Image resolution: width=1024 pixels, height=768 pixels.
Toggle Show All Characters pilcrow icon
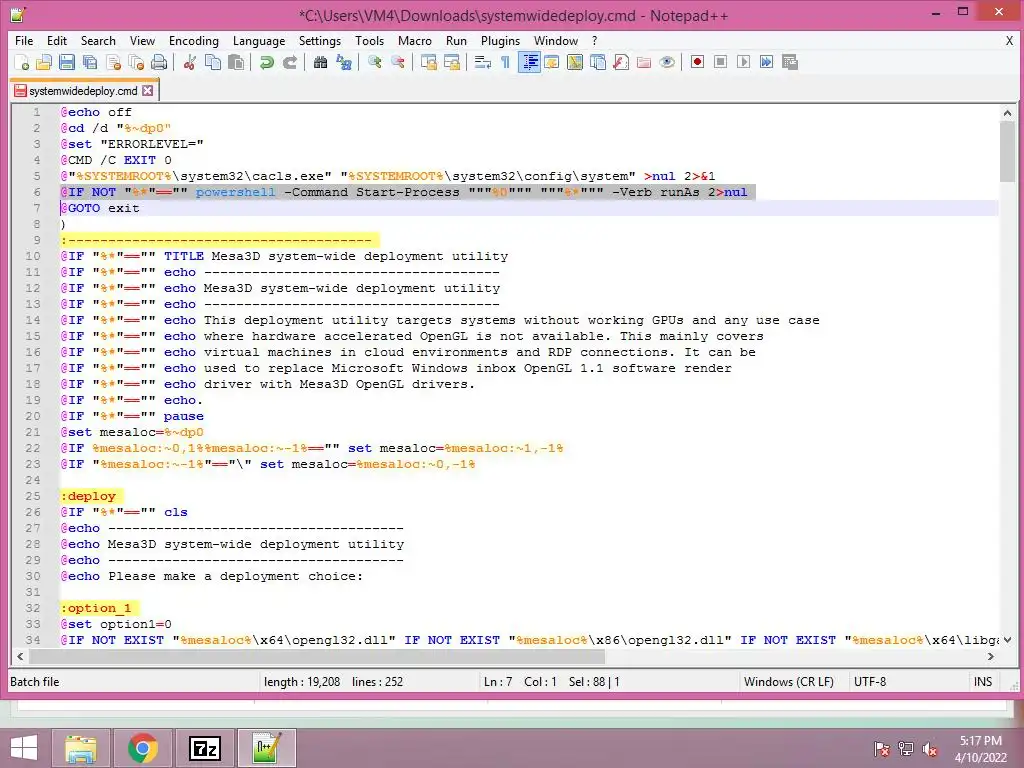point(505,62)
